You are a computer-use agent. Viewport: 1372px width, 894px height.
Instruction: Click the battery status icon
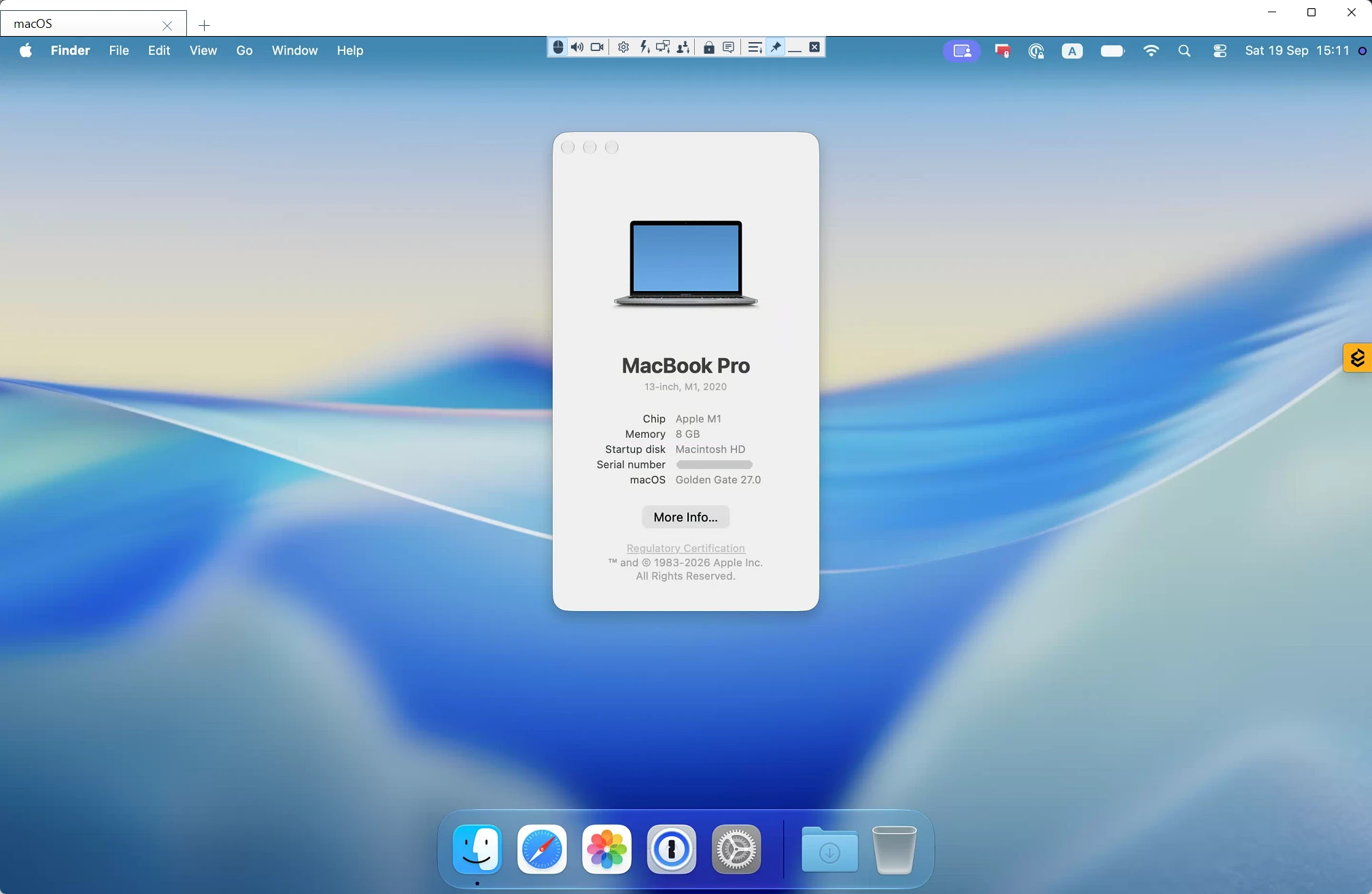tap(1112, 51)
